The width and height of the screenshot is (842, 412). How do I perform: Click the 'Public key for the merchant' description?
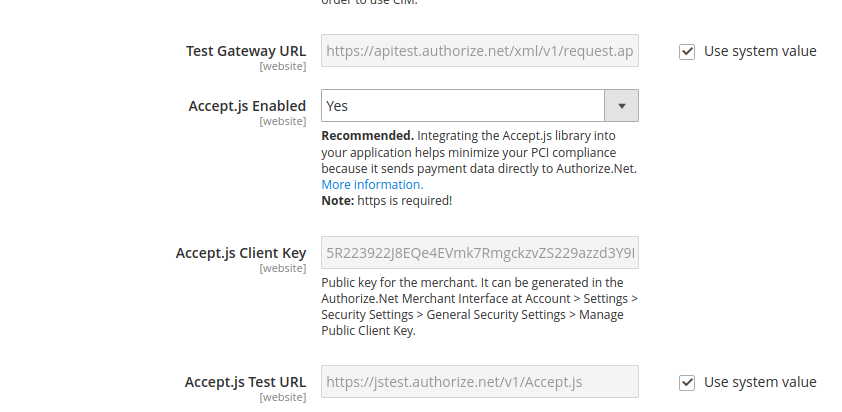(x=480, y=306)
